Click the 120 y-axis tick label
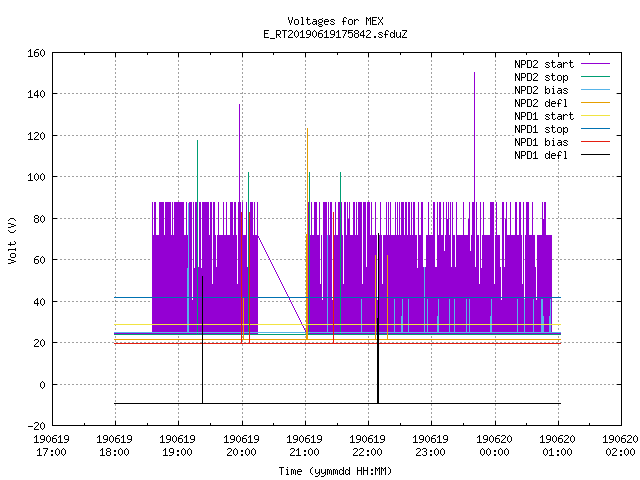Image resolution: width=640 pixels, height=480 pixels. (36, 136)
